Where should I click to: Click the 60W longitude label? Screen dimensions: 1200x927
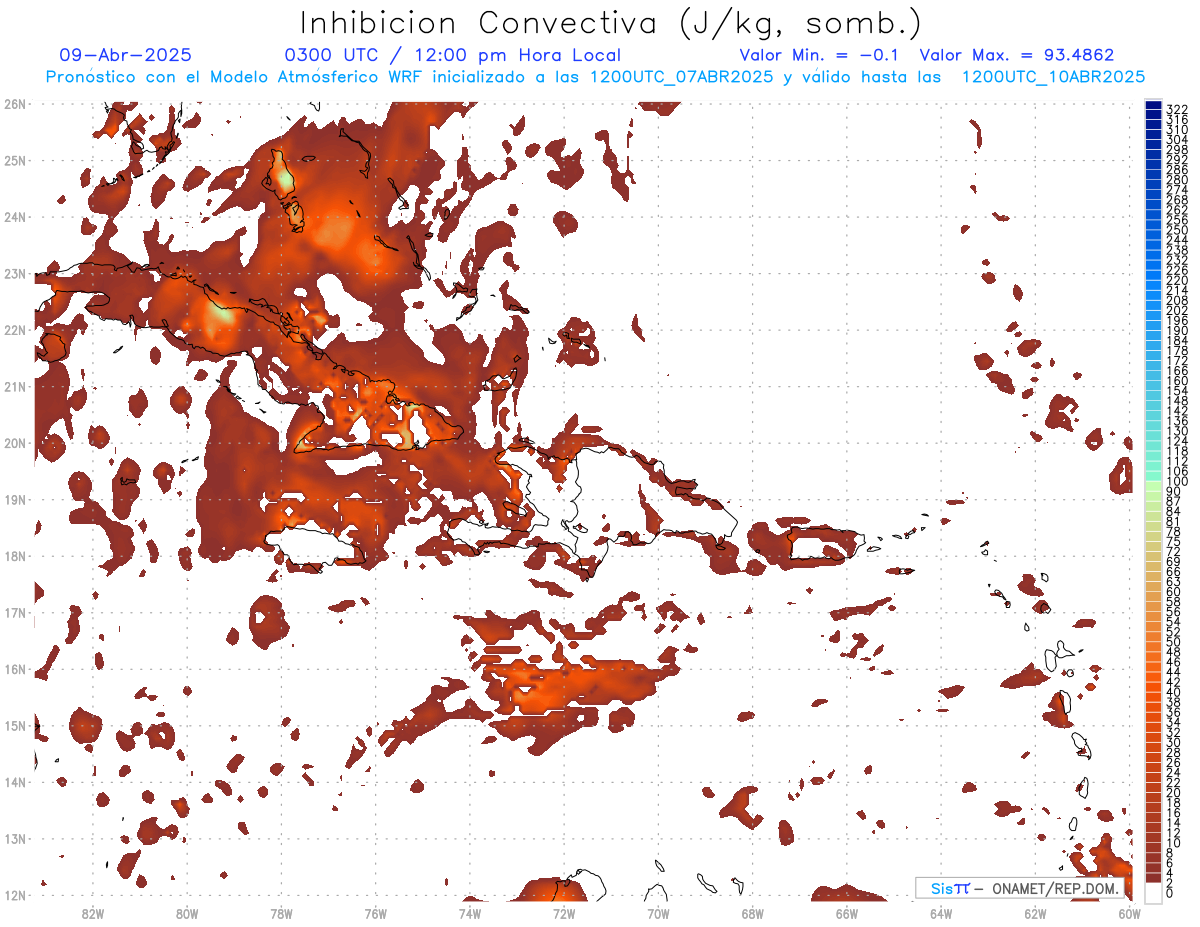pos(1130,914)
